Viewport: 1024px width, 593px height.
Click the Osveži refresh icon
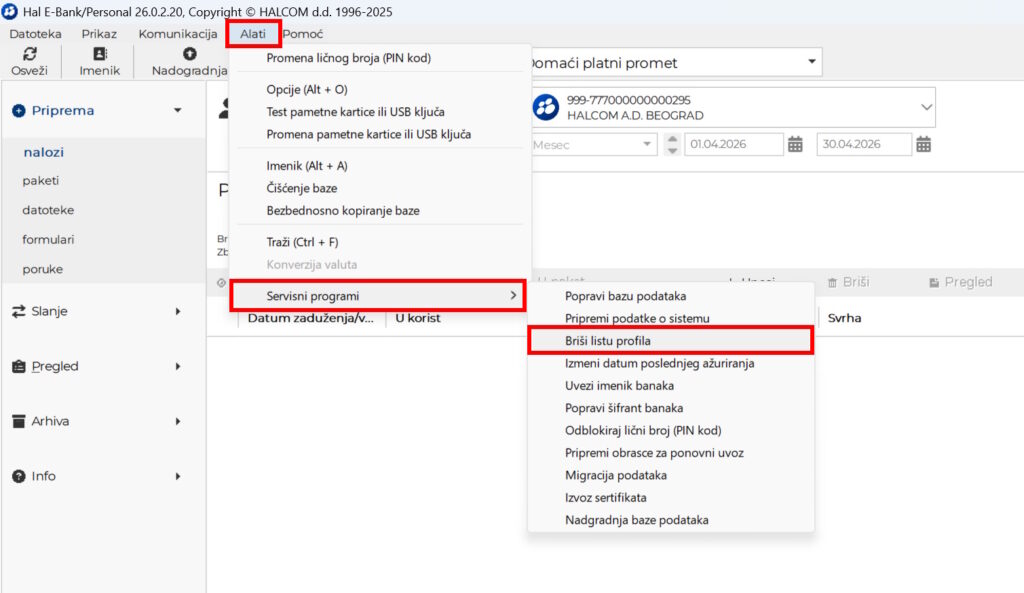[29, 54]
